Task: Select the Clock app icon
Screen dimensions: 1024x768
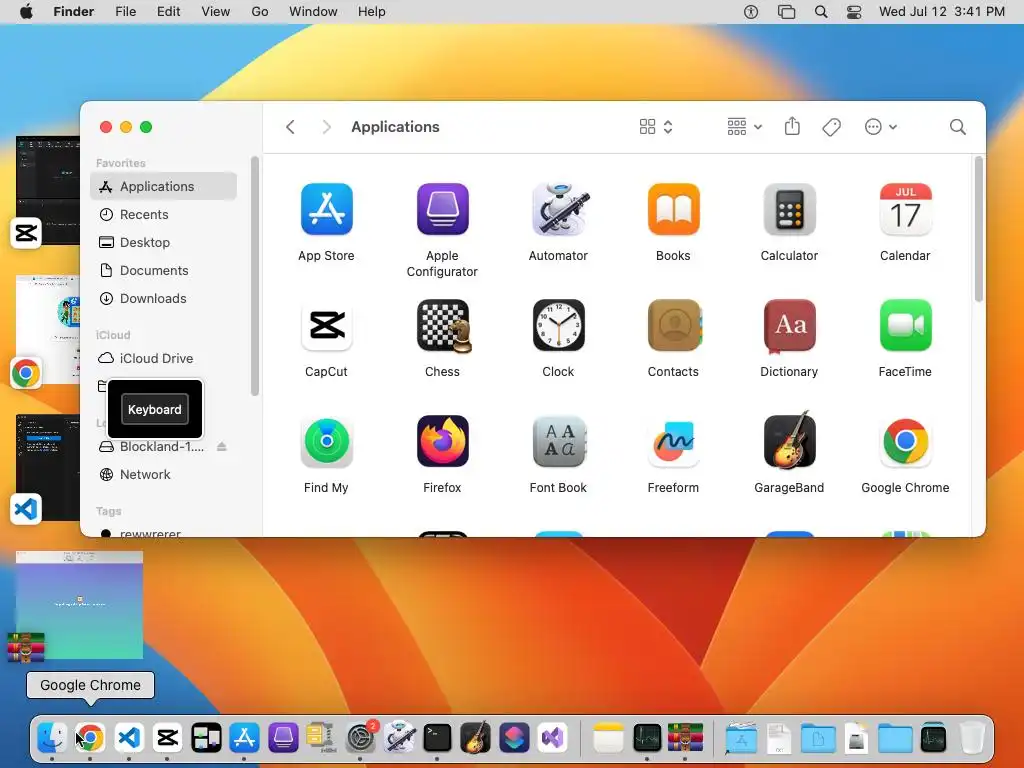Action: [x=559, y=325]
